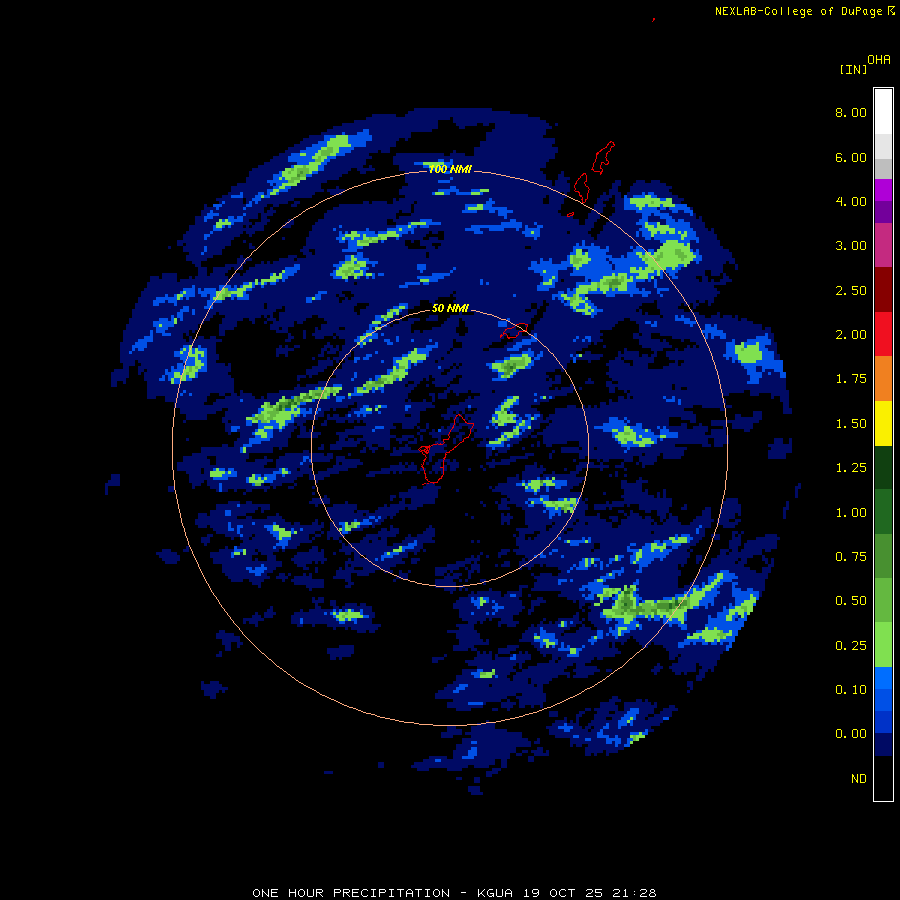This screenshot has width=900, height=900.
Task: Click the 50 NMI range ring label
Action: tap(450, 308)
